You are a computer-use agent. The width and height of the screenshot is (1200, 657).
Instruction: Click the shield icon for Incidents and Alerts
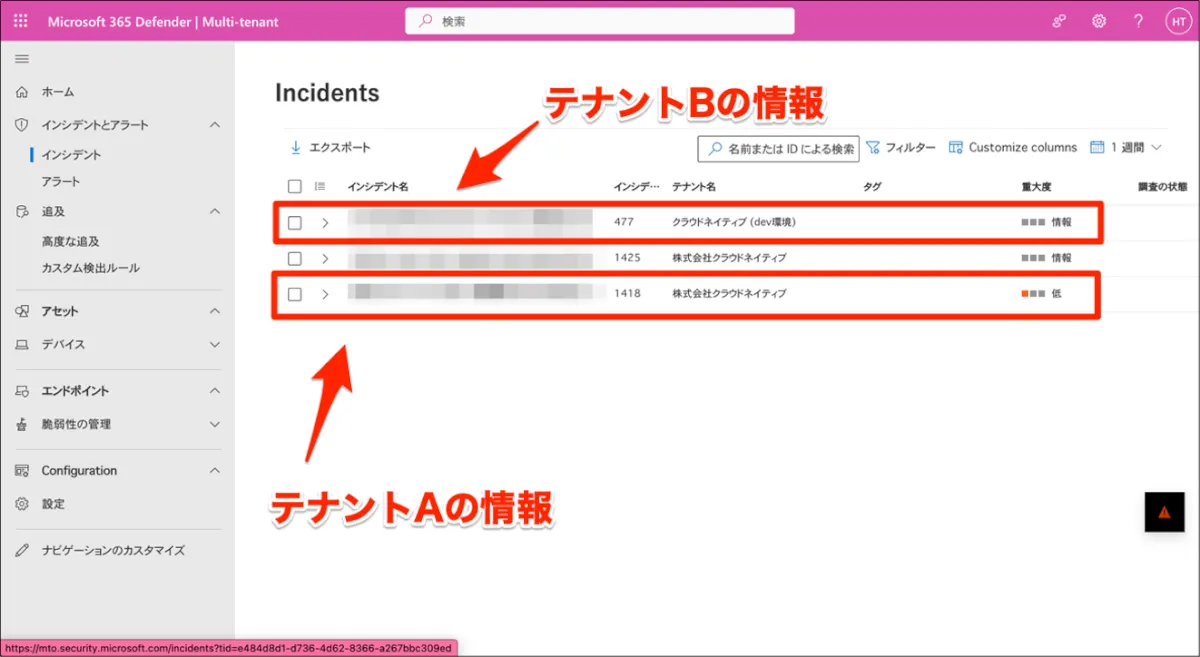(x=22, y=125)
